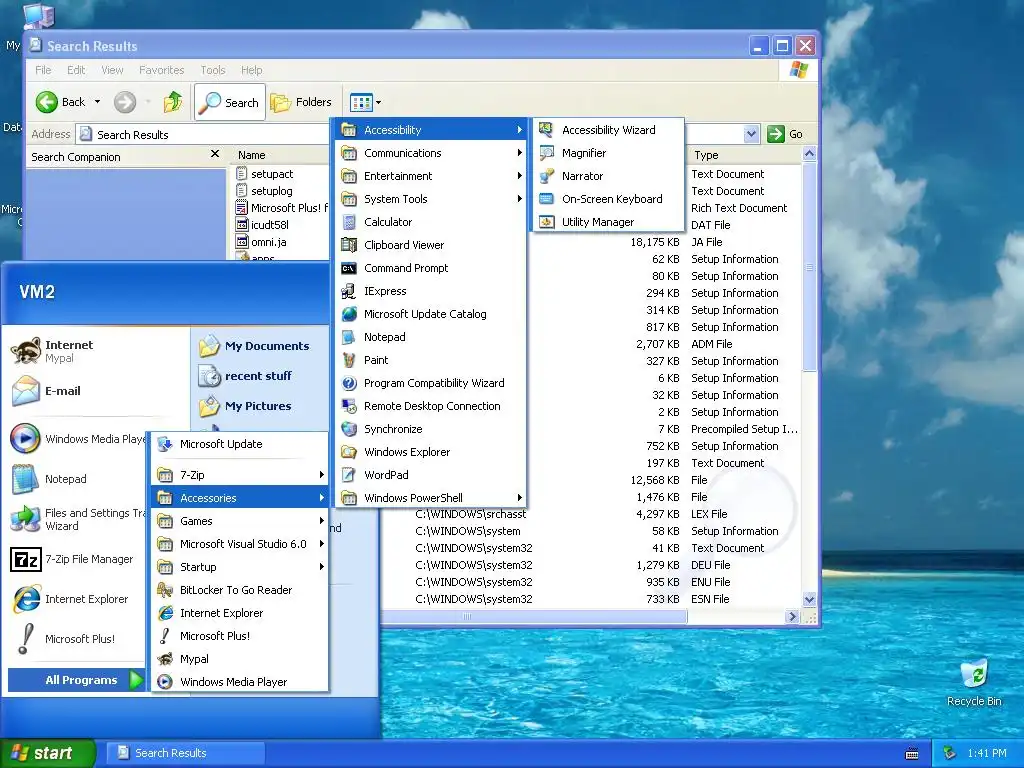Start Program Compatibility Wizard
This screenshot has width=1024, height=768.
click(431, 383)
